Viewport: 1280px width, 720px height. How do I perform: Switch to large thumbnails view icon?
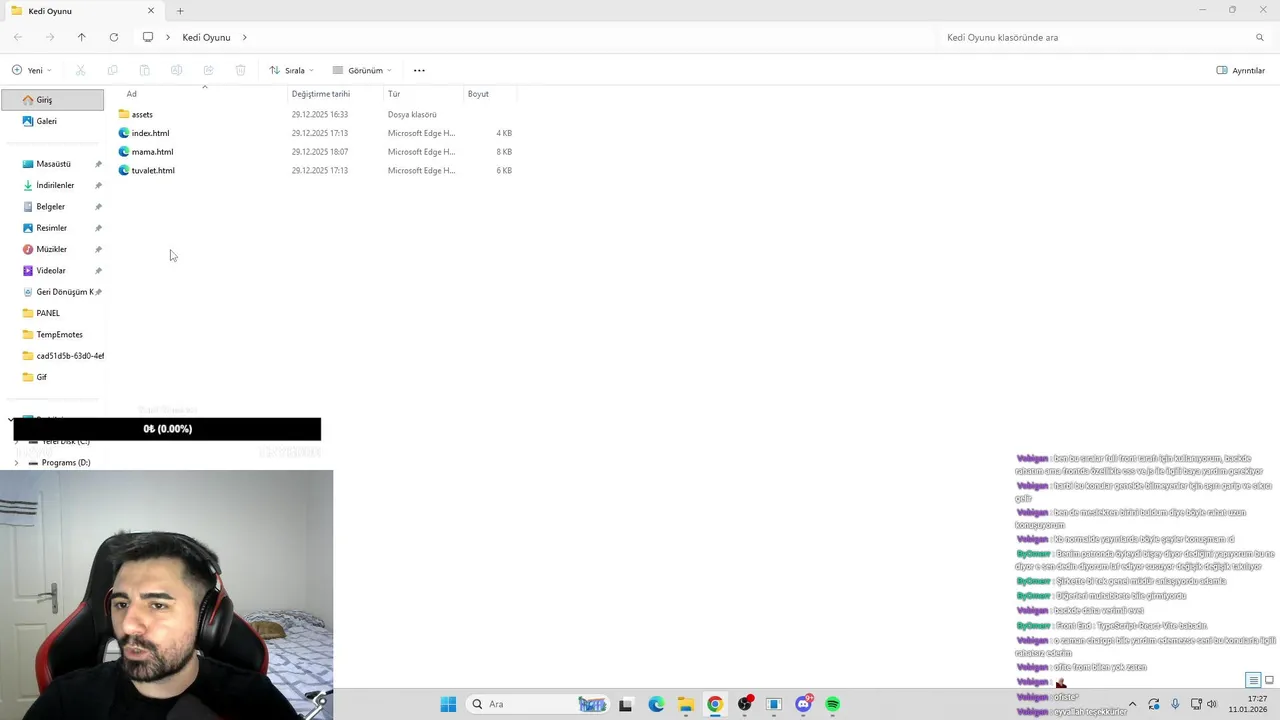[x=1270, y=680]
